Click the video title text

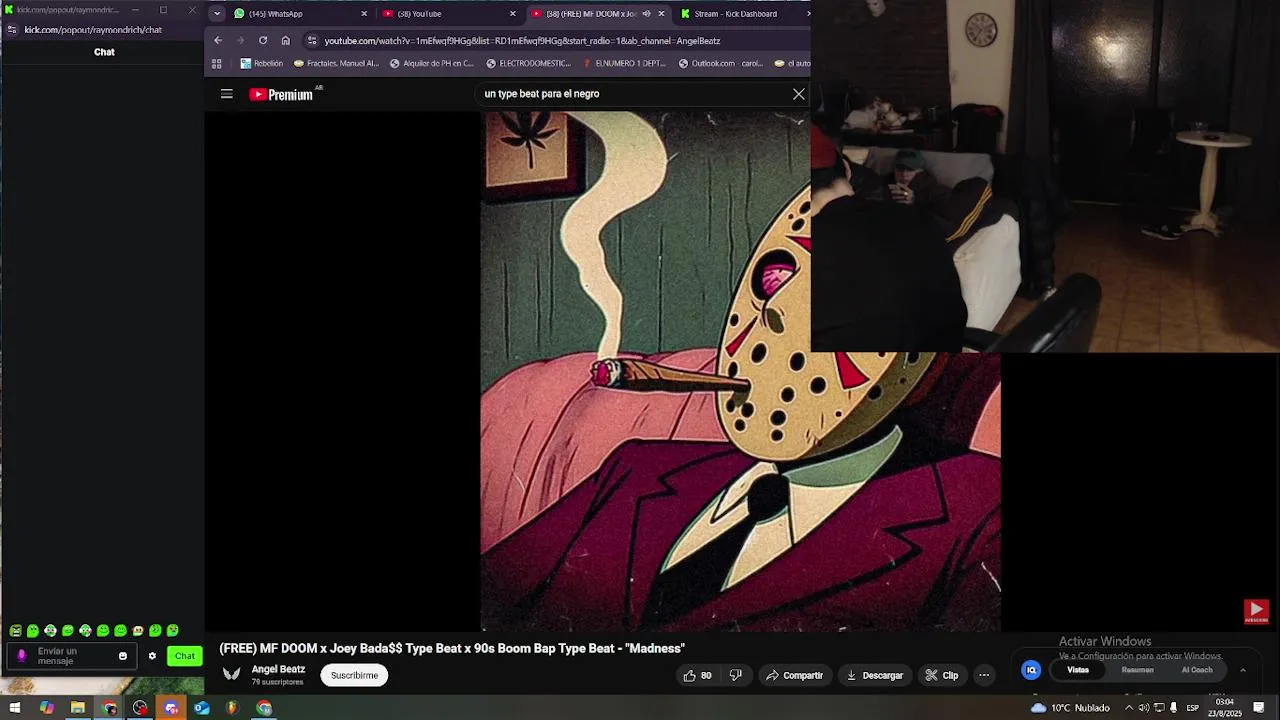click(452, 649)
